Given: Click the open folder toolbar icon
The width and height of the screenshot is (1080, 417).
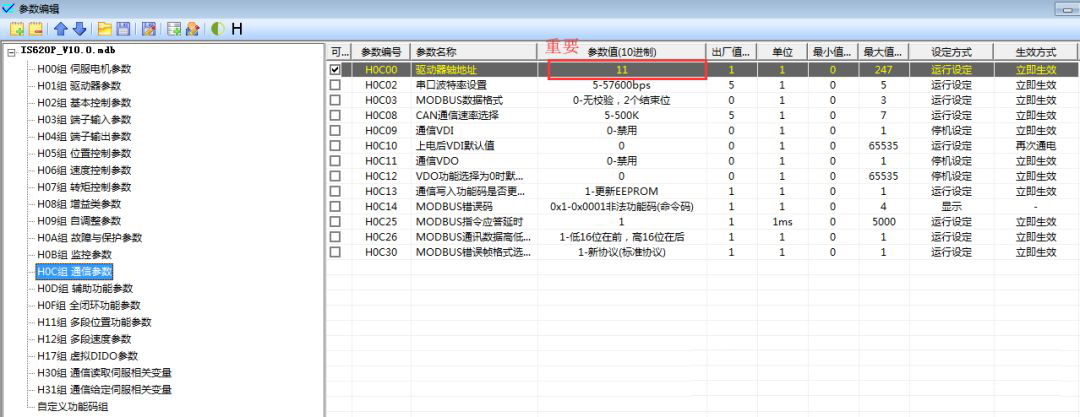Looking at the screenshot, I should 104,29.
